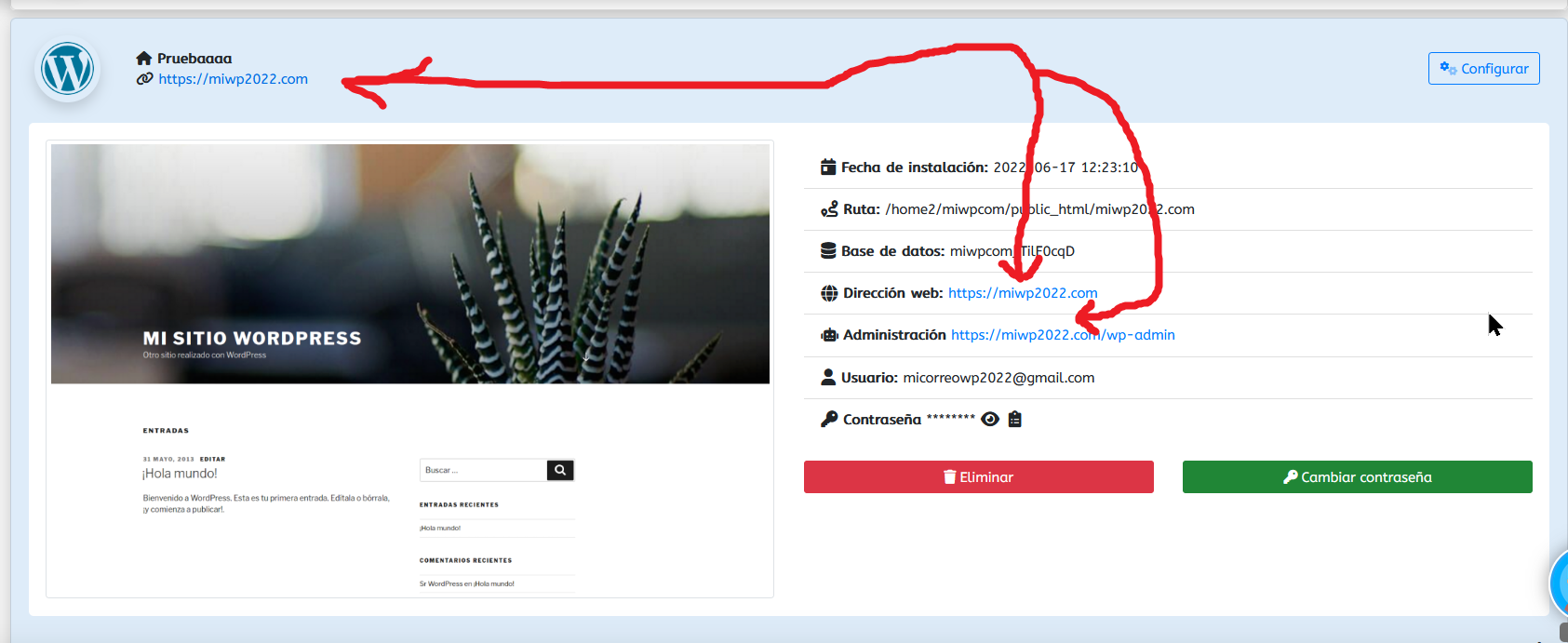Image resolution: width=1568 pixels, height=643 pixels.
Task: Open the top https://miwp2022.com link under Pruebaaaa
Action: pyautogui.click(x=233, y=79)
